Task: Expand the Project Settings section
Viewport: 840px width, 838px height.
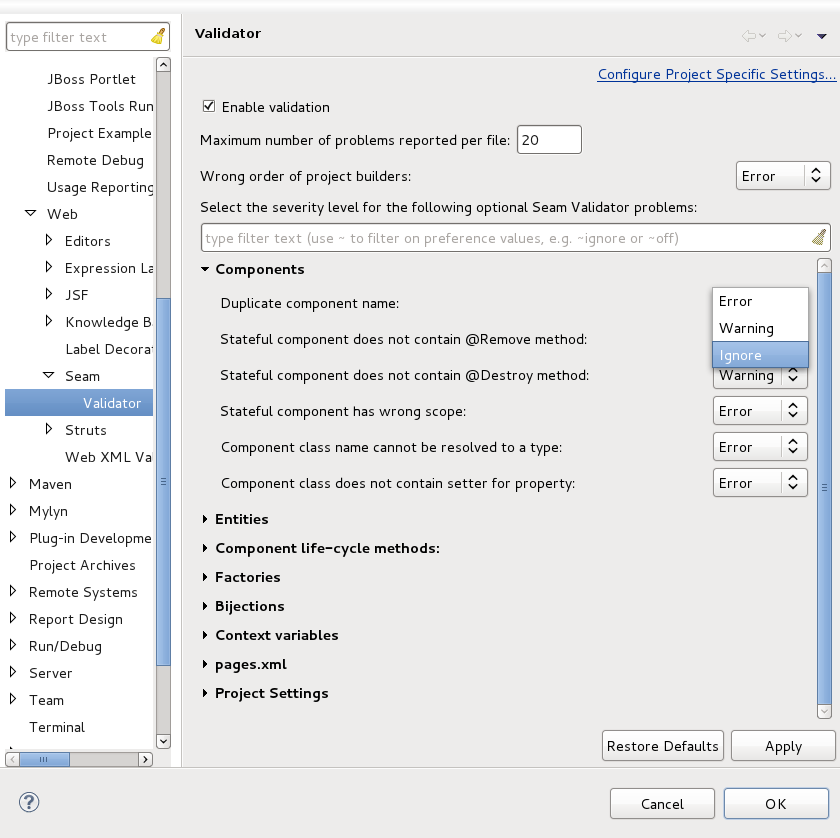Action: [x=205, y=693]
